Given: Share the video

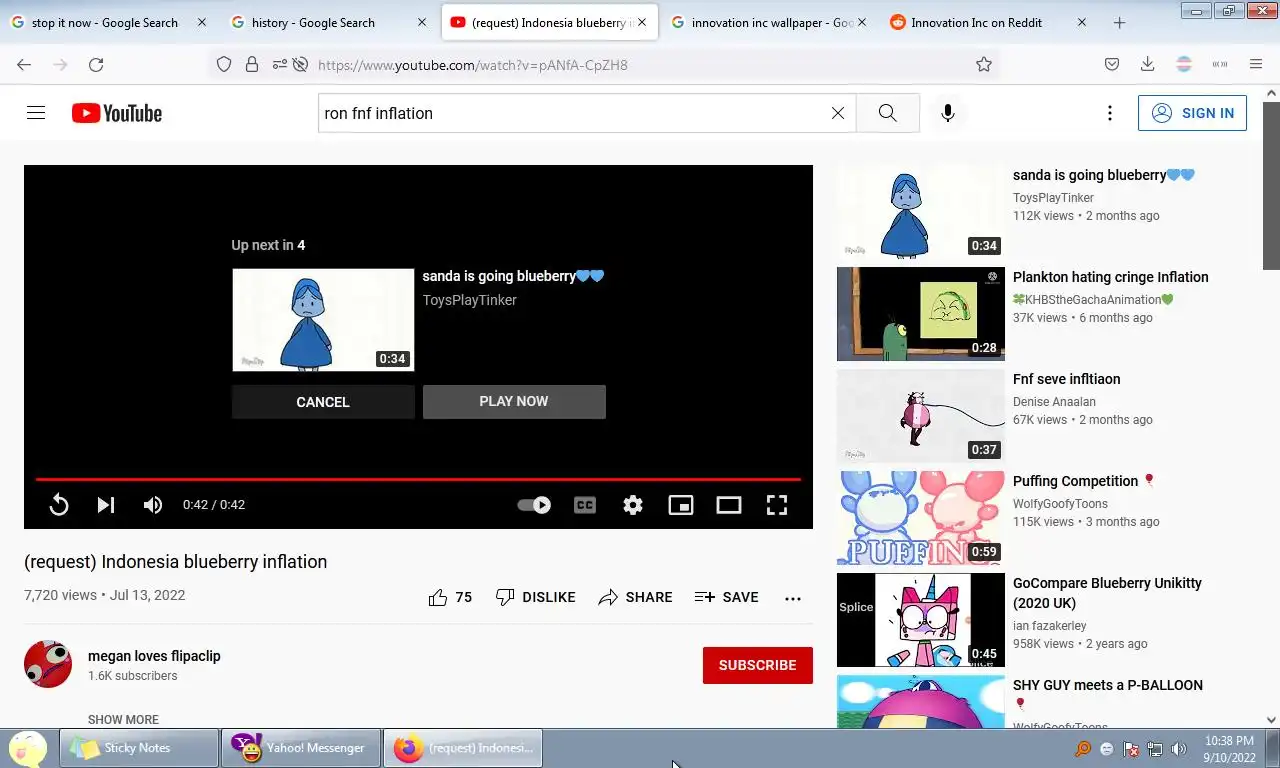Looking at the screenshot, I should point(635,597).
